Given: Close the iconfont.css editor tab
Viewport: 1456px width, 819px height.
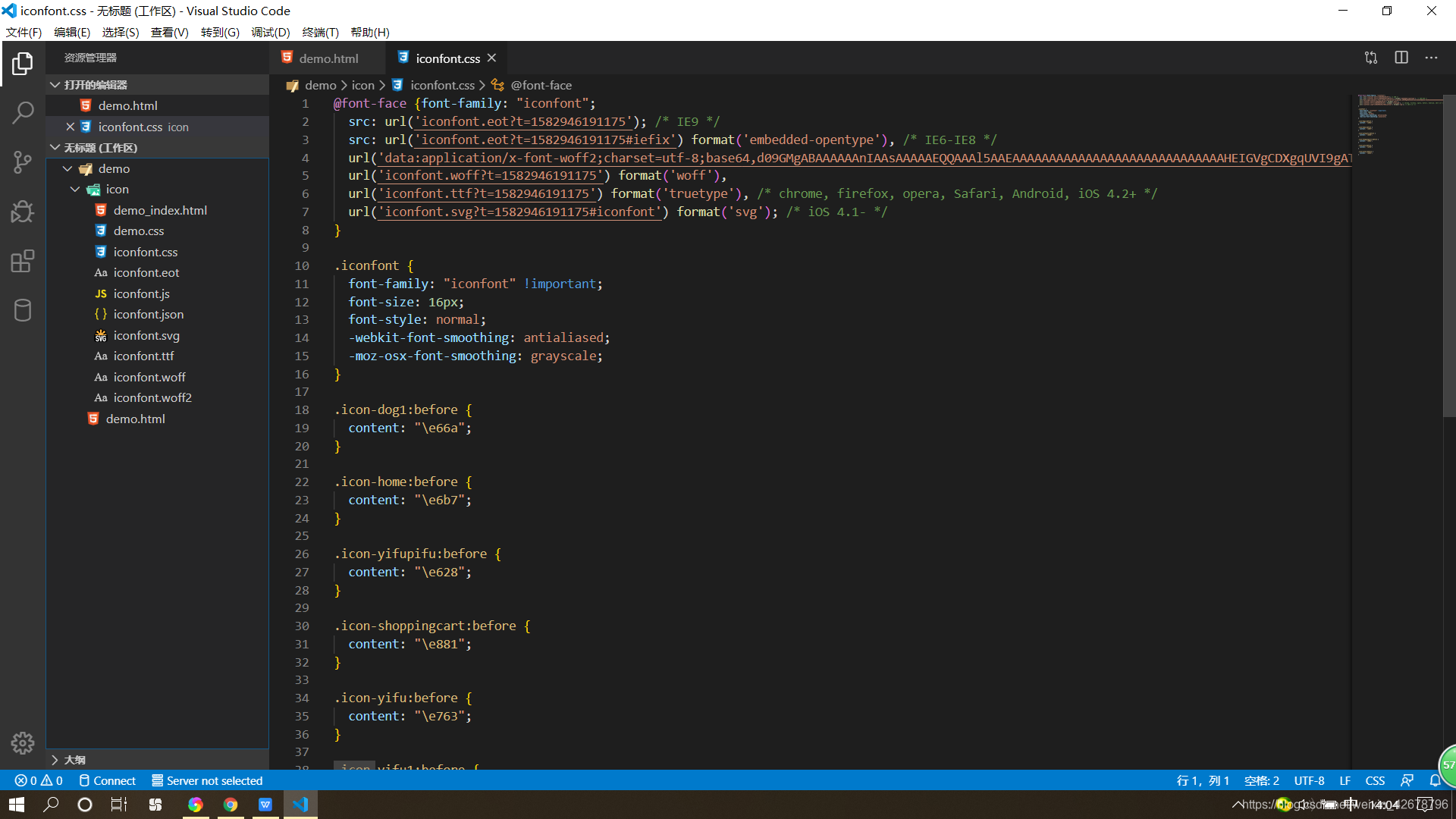Looking at the screenshot, I should point(491,58).
